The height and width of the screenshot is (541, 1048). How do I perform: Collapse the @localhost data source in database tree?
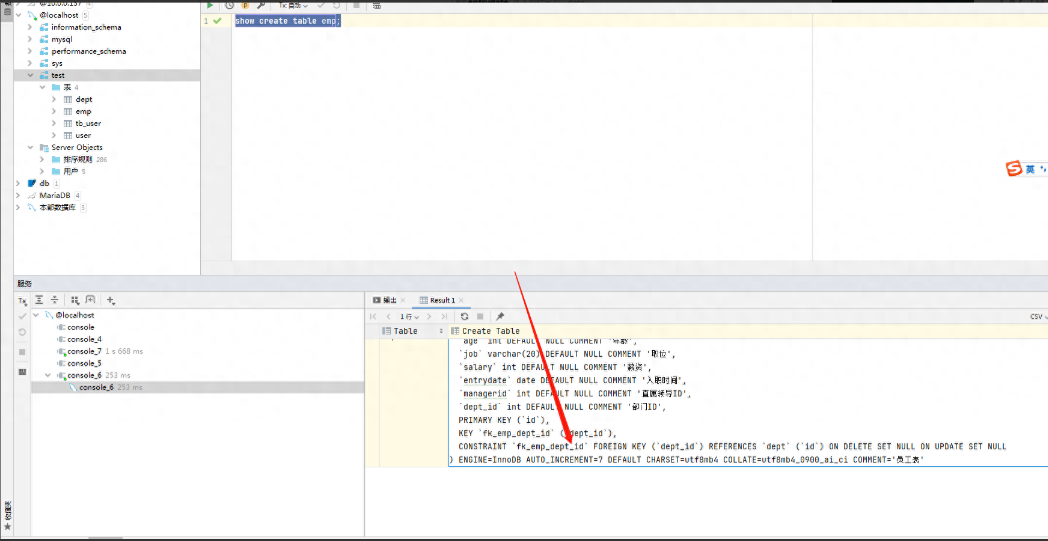tap(19, 15)
